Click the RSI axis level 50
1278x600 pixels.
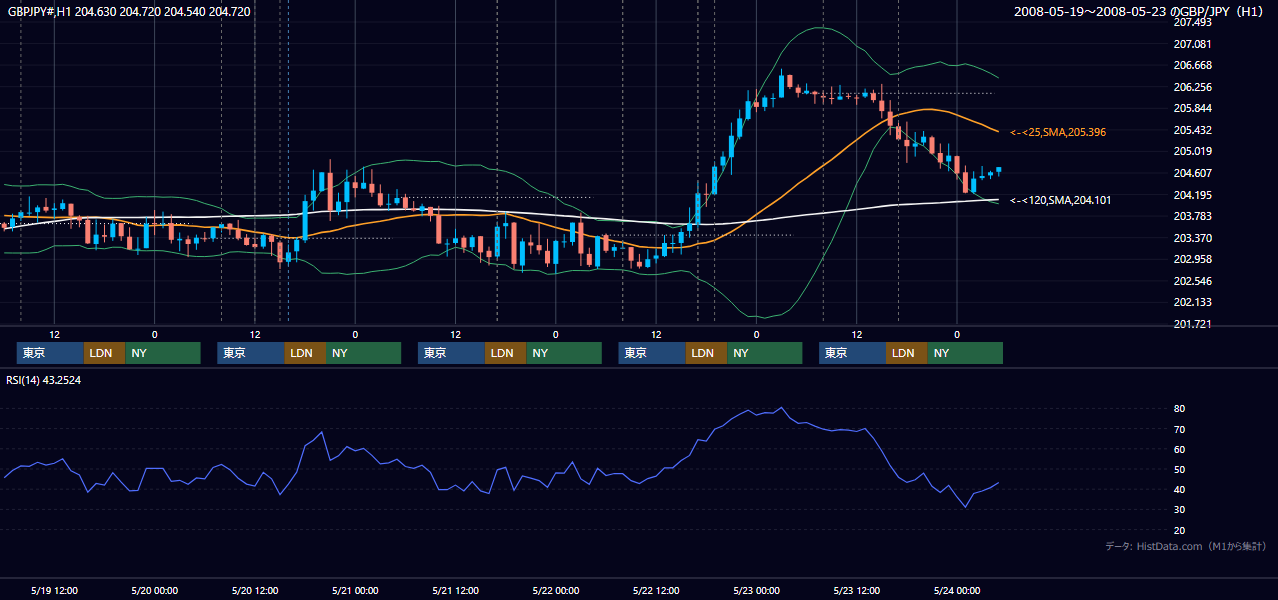[x=1179, y=469]
